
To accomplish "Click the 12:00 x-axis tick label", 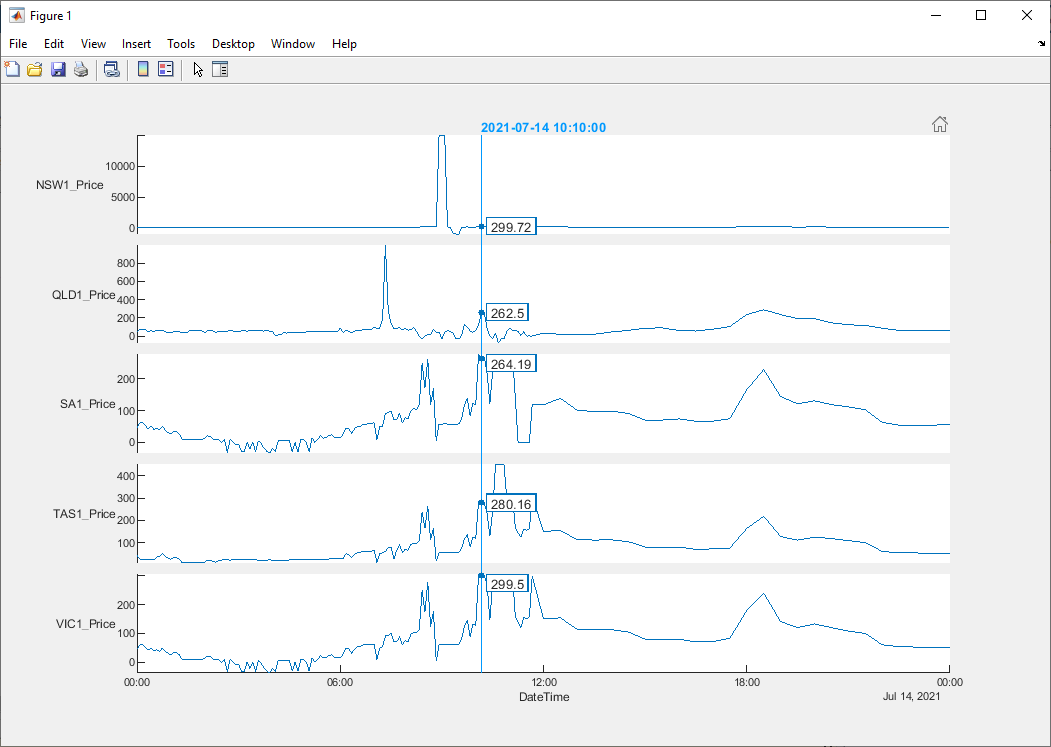I will point(544,682).
